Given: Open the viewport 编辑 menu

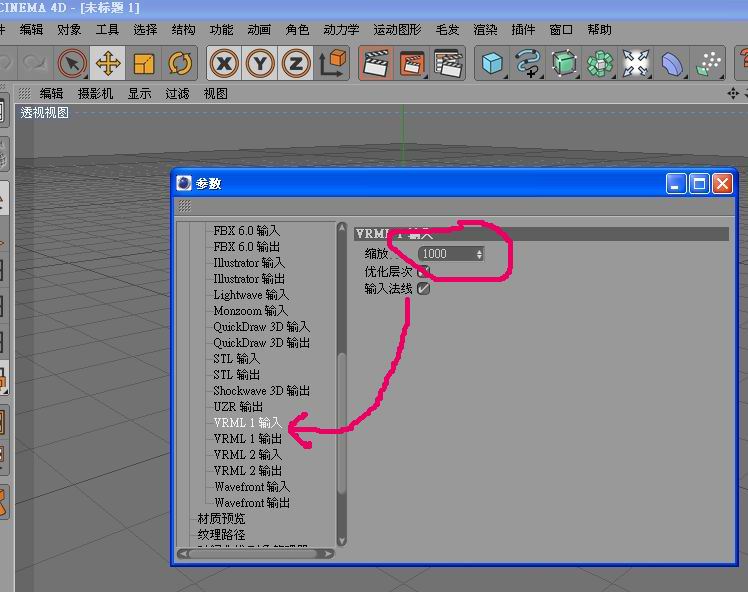Looking at the screenshot, I should tap(52, 93).
